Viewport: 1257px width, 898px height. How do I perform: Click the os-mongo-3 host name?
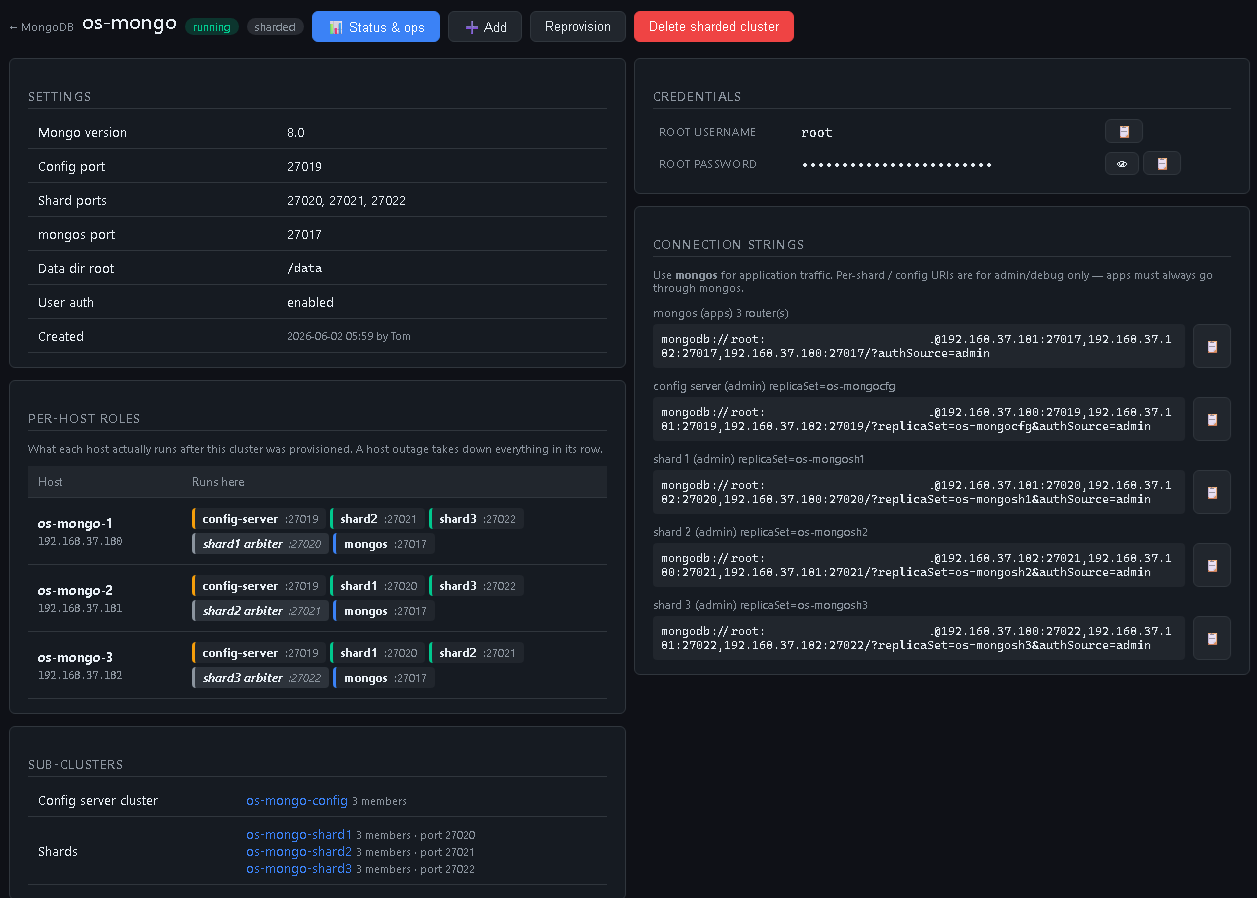pos(75,657)
